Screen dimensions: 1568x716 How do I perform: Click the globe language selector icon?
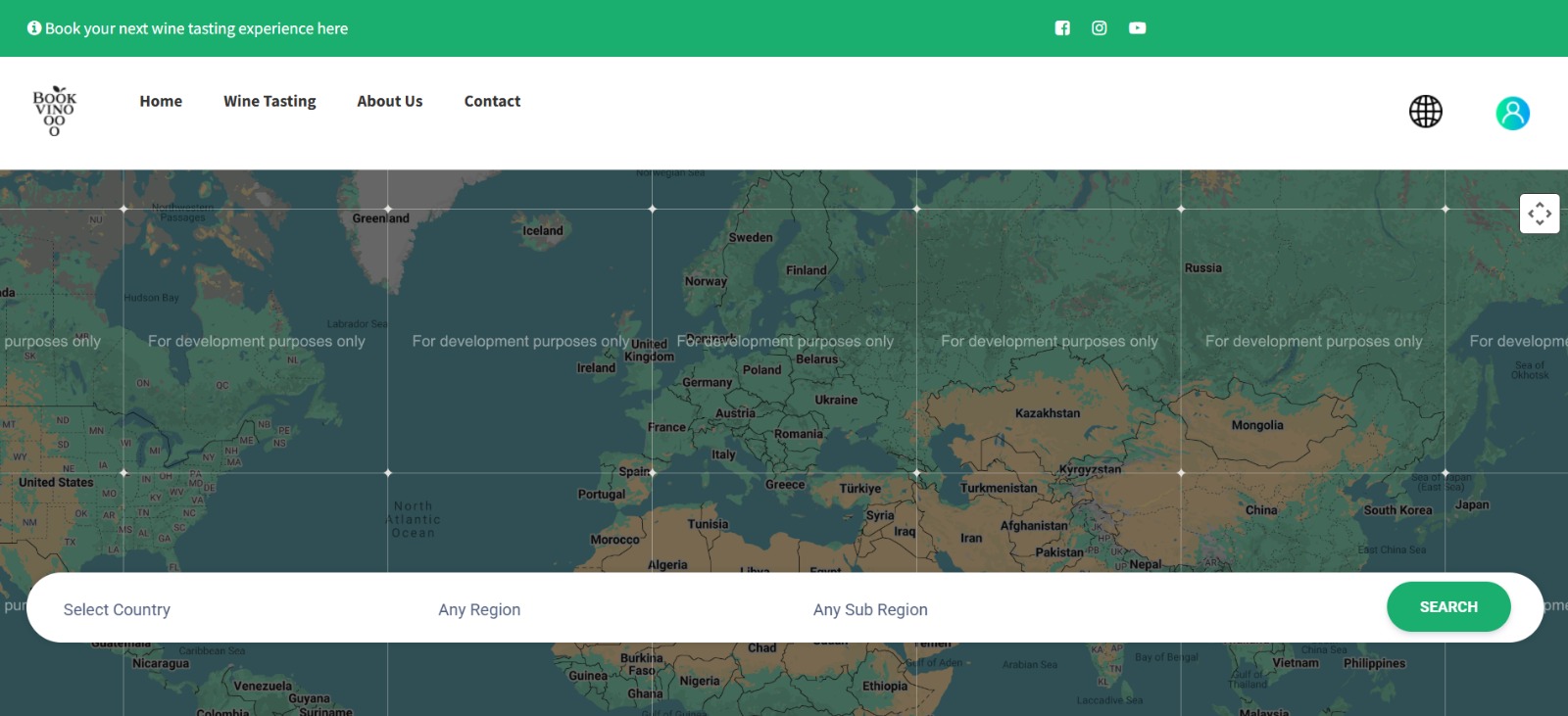(1425, 112)
